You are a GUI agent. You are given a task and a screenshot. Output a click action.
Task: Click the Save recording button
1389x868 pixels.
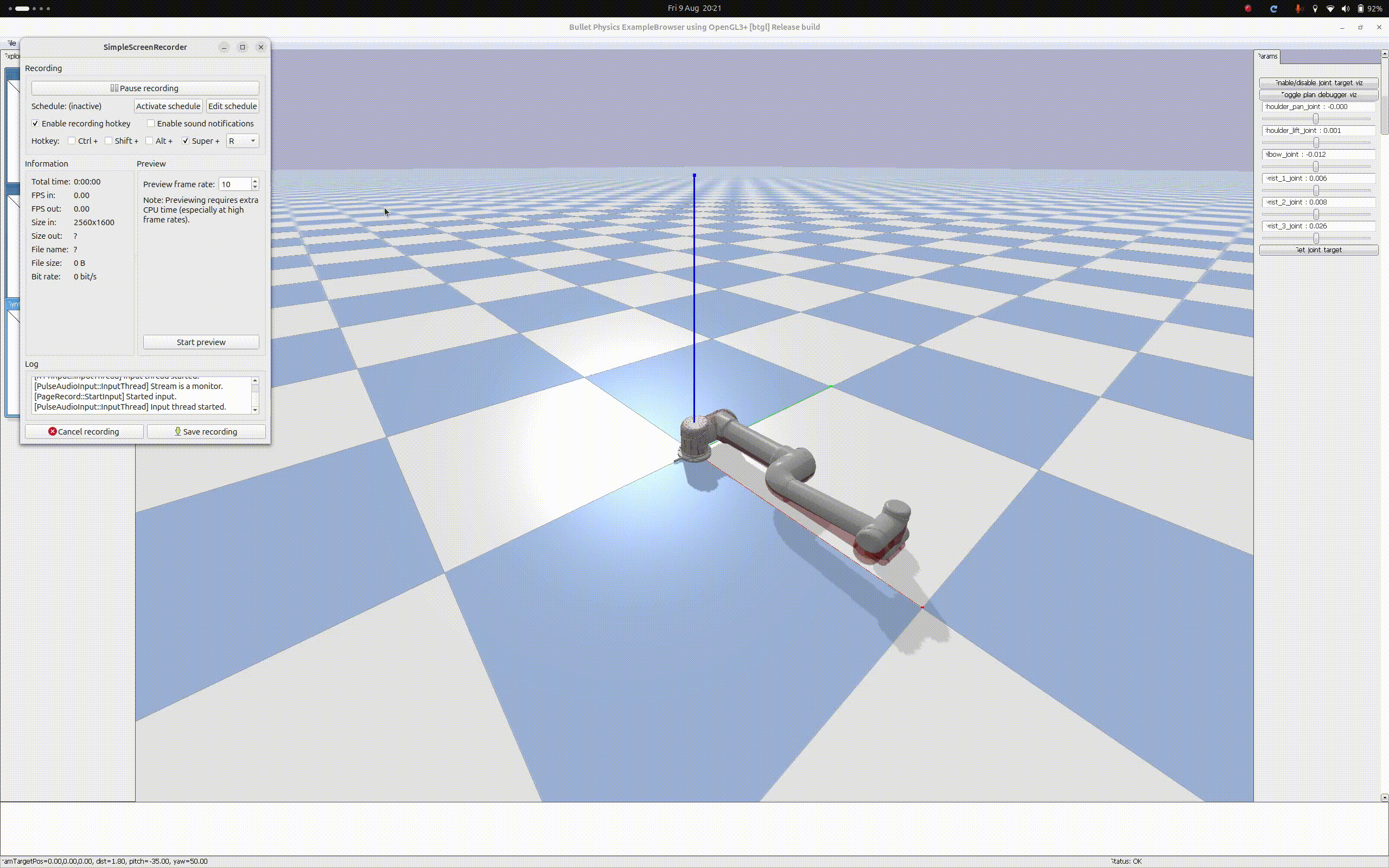(x=206, y=431)
